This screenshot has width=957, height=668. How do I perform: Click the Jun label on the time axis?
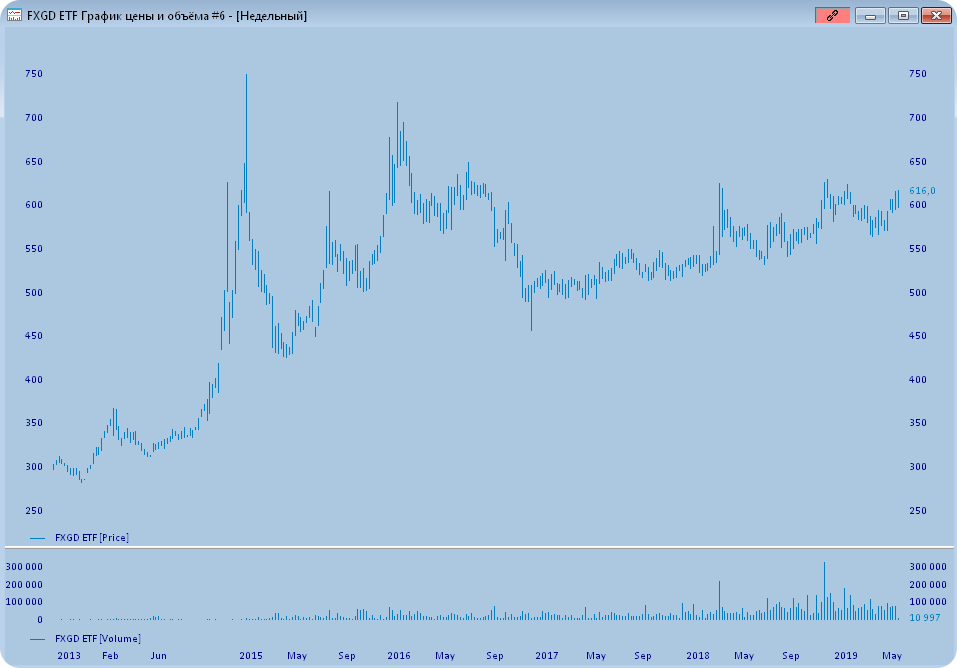click(158, 655)
